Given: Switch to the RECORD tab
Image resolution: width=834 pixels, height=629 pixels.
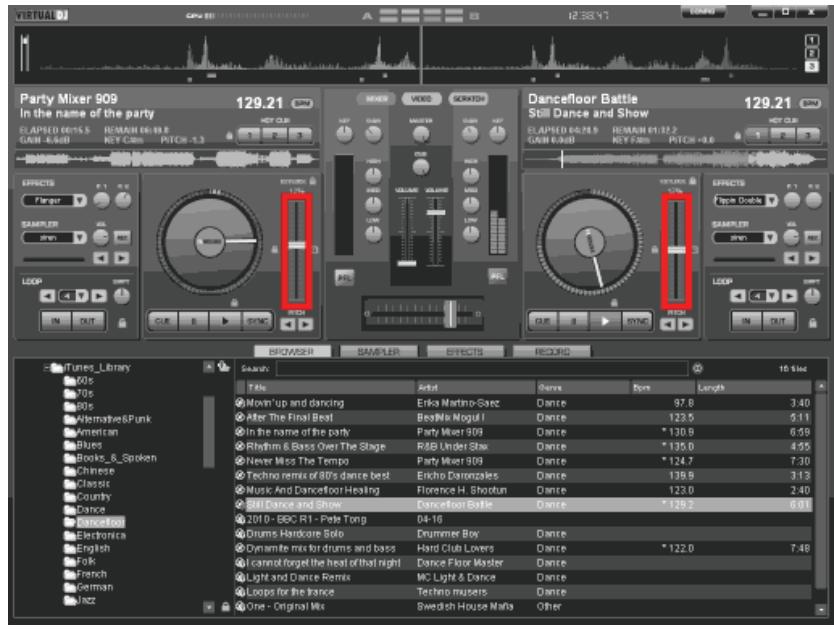Looking at the screenshot, I should 552,351.
